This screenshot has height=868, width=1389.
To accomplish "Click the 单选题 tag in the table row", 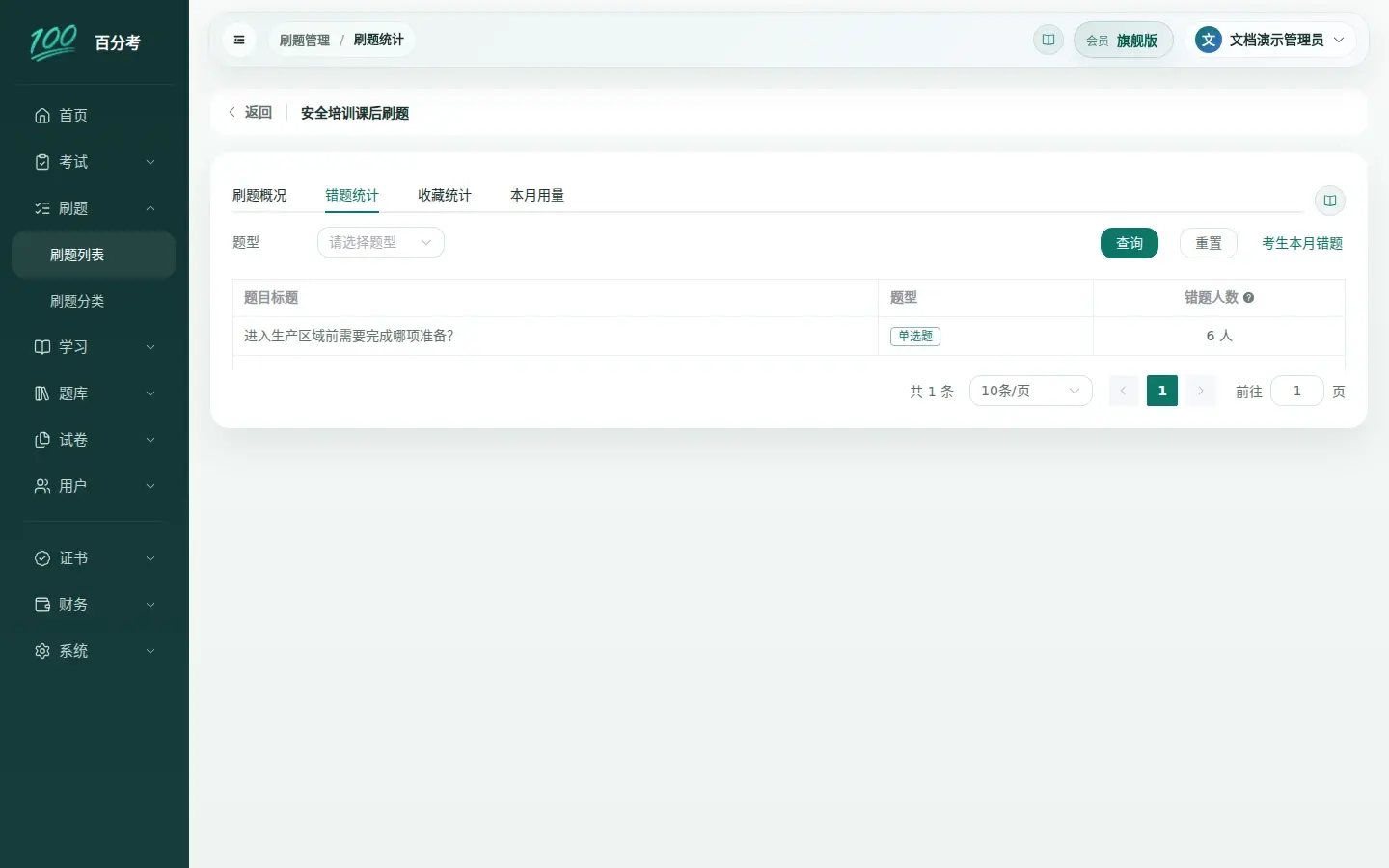I will 915,336.
